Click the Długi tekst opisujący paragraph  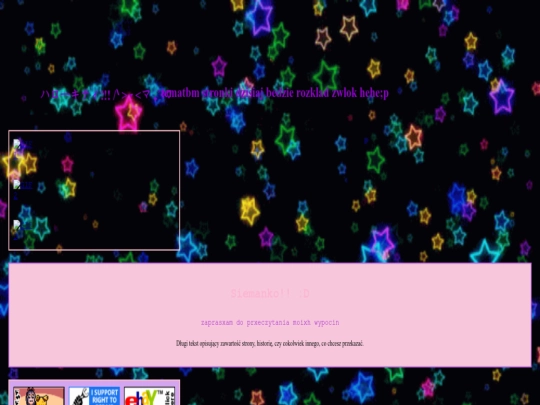tap(270, 343)
